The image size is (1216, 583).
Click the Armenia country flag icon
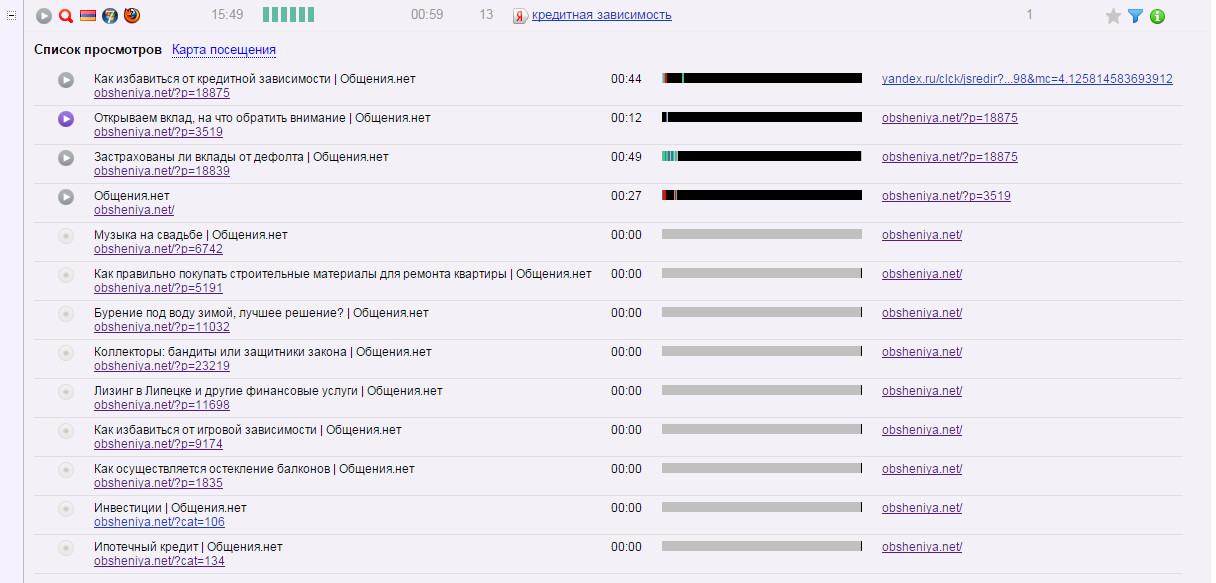[88, 15]
